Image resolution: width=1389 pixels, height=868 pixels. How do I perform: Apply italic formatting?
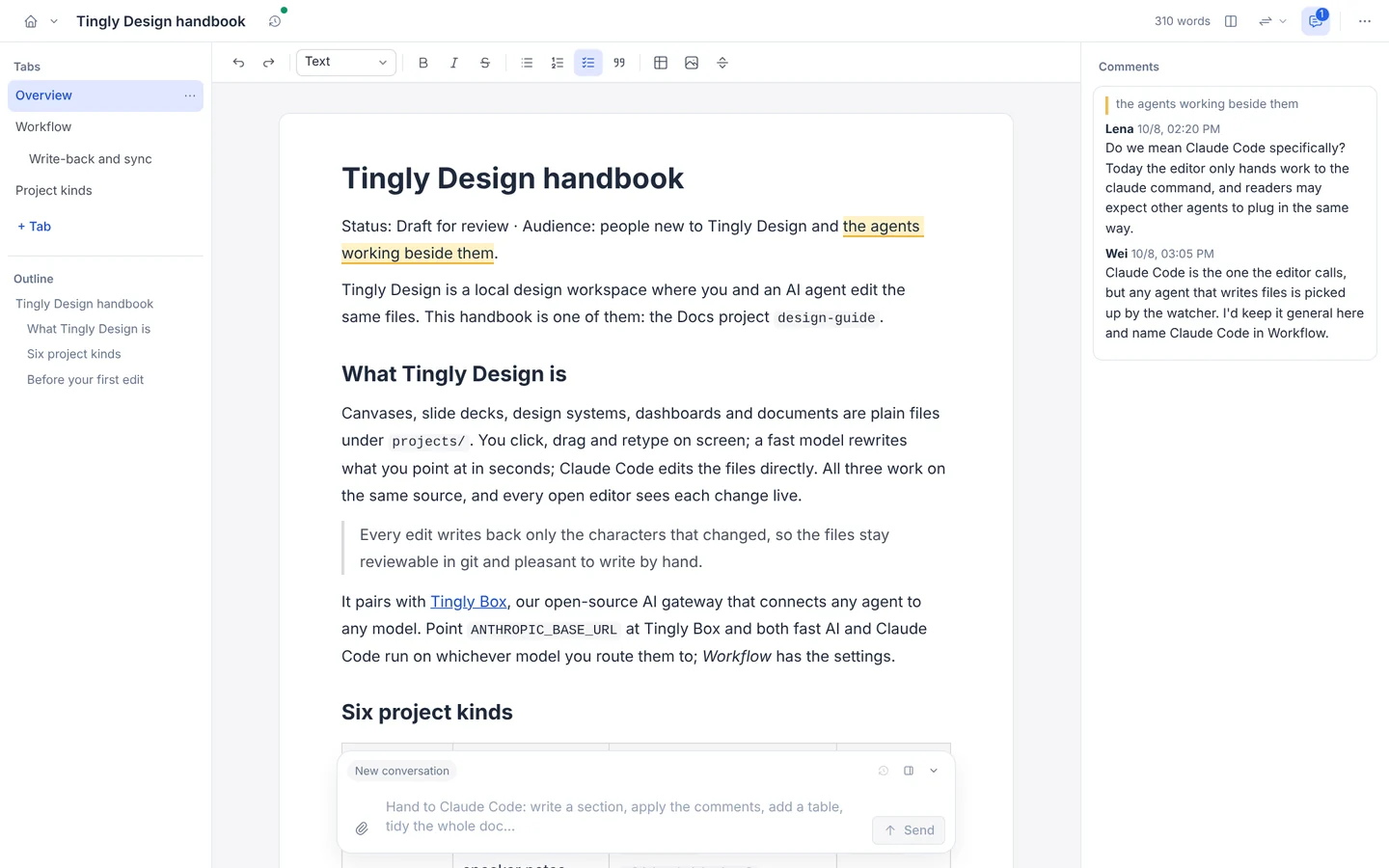(453, 63)
